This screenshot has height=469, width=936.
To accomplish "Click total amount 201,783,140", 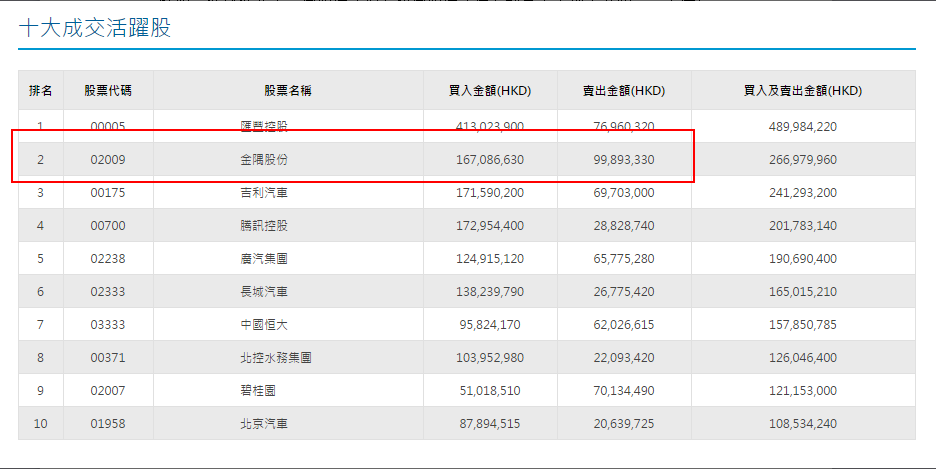I will (803, 226).
